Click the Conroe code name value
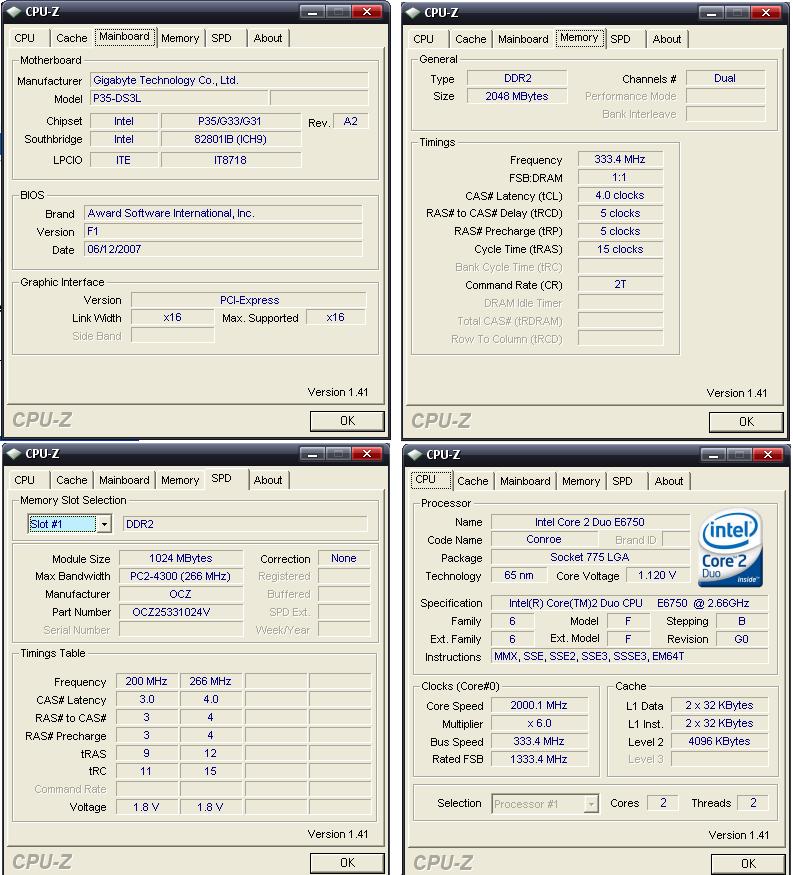The image size is (793, 875). click(x=544, y=539)
